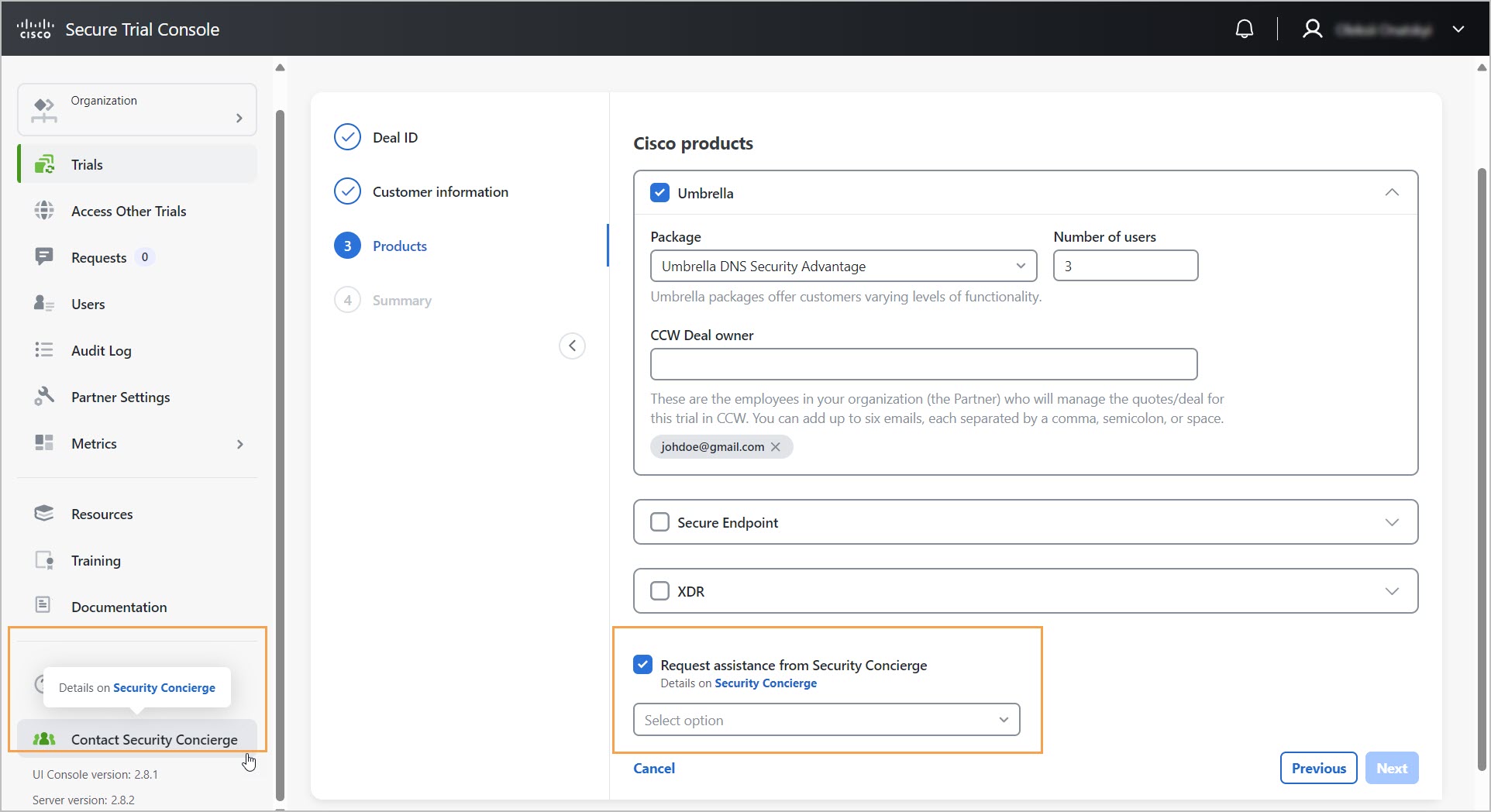Open Access Other Trials
Viewport: 1491px width, 812px height.
[129, 211]
